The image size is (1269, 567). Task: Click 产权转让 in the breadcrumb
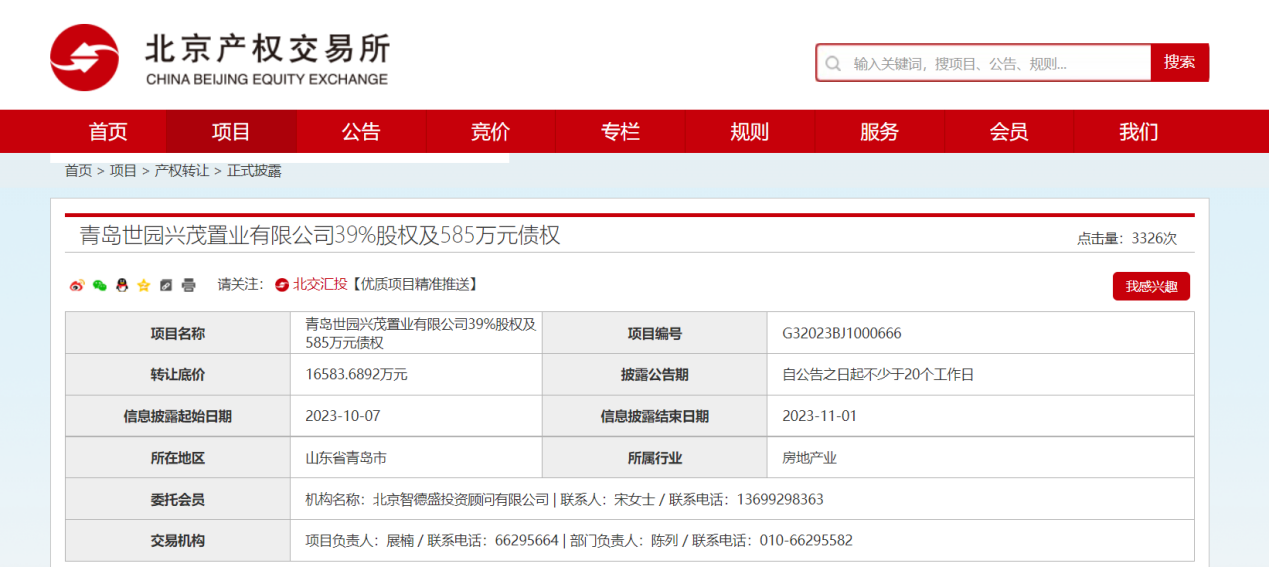click(x=181, y=171)
